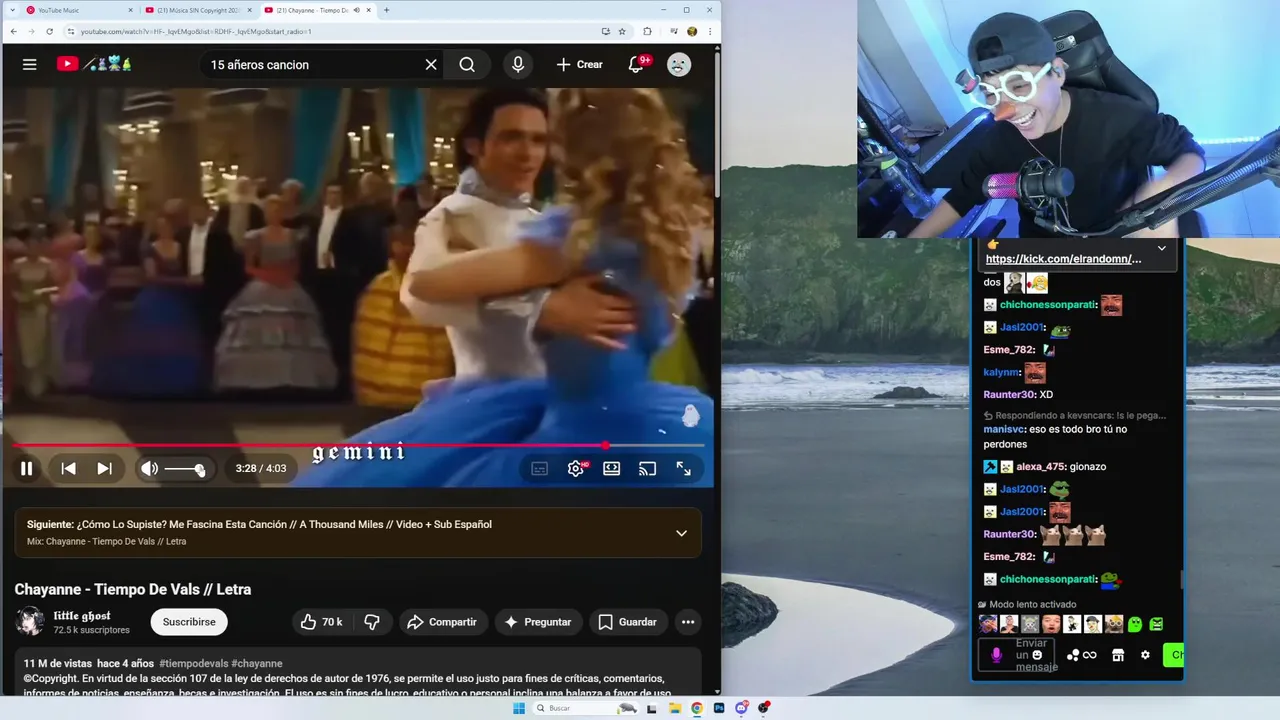
Task: Open chat settings gear
Action: click(x=1145, y=655)
